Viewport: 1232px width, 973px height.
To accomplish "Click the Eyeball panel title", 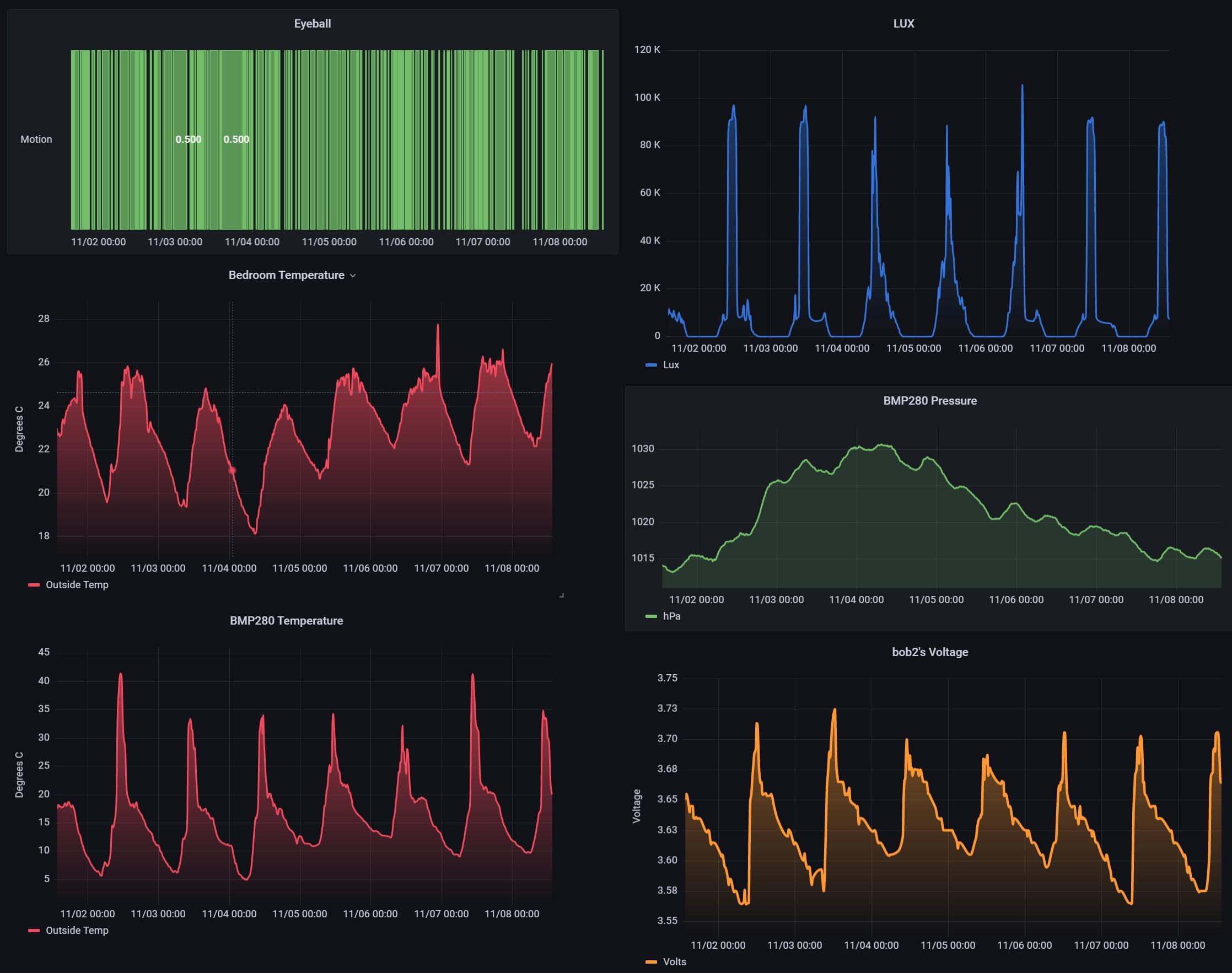I will [312, 24].
